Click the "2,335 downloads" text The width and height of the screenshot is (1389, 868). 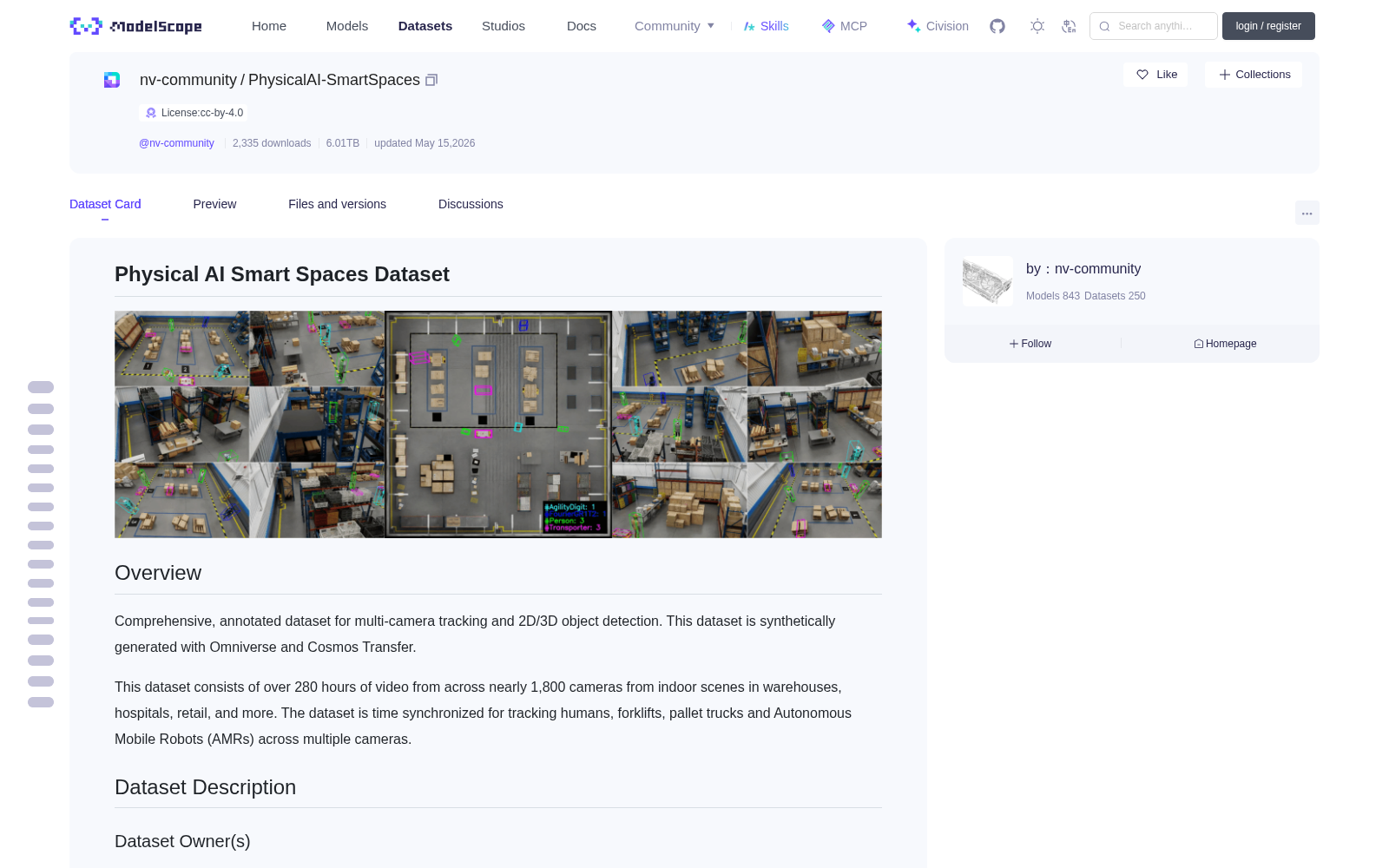(x=272, y=143)
